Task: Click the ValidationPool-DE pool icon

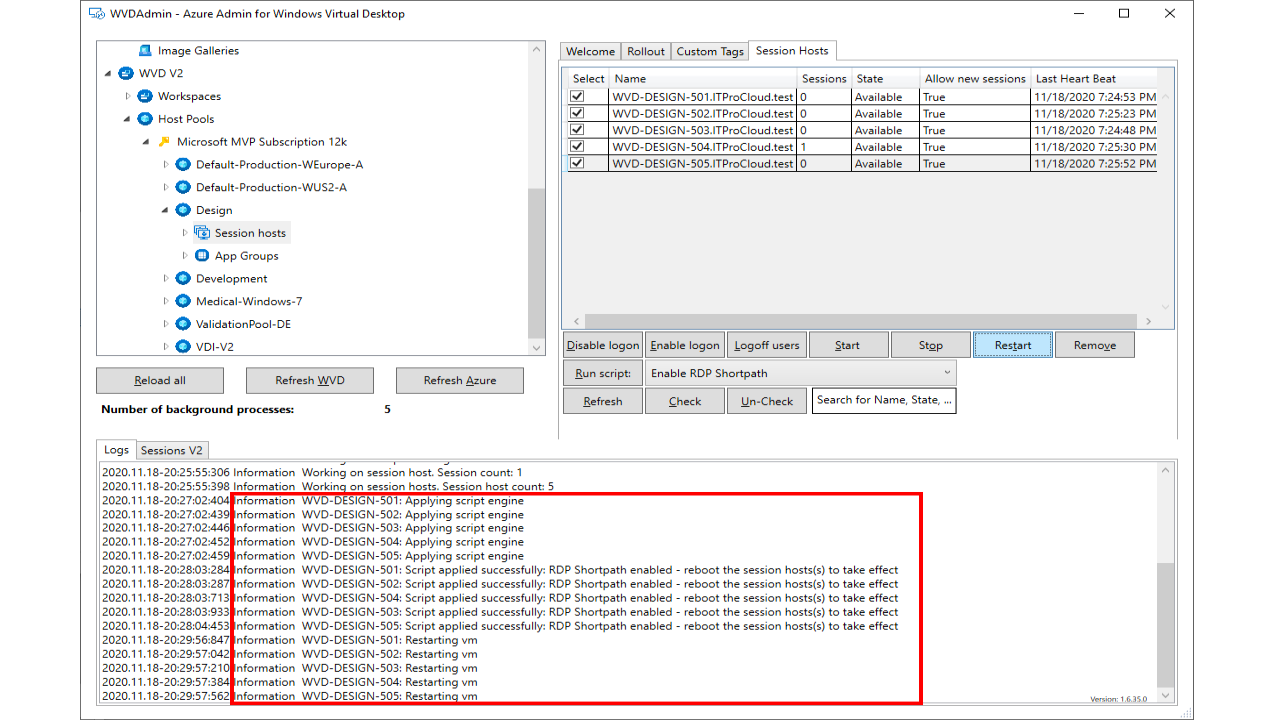Action: 183,324
